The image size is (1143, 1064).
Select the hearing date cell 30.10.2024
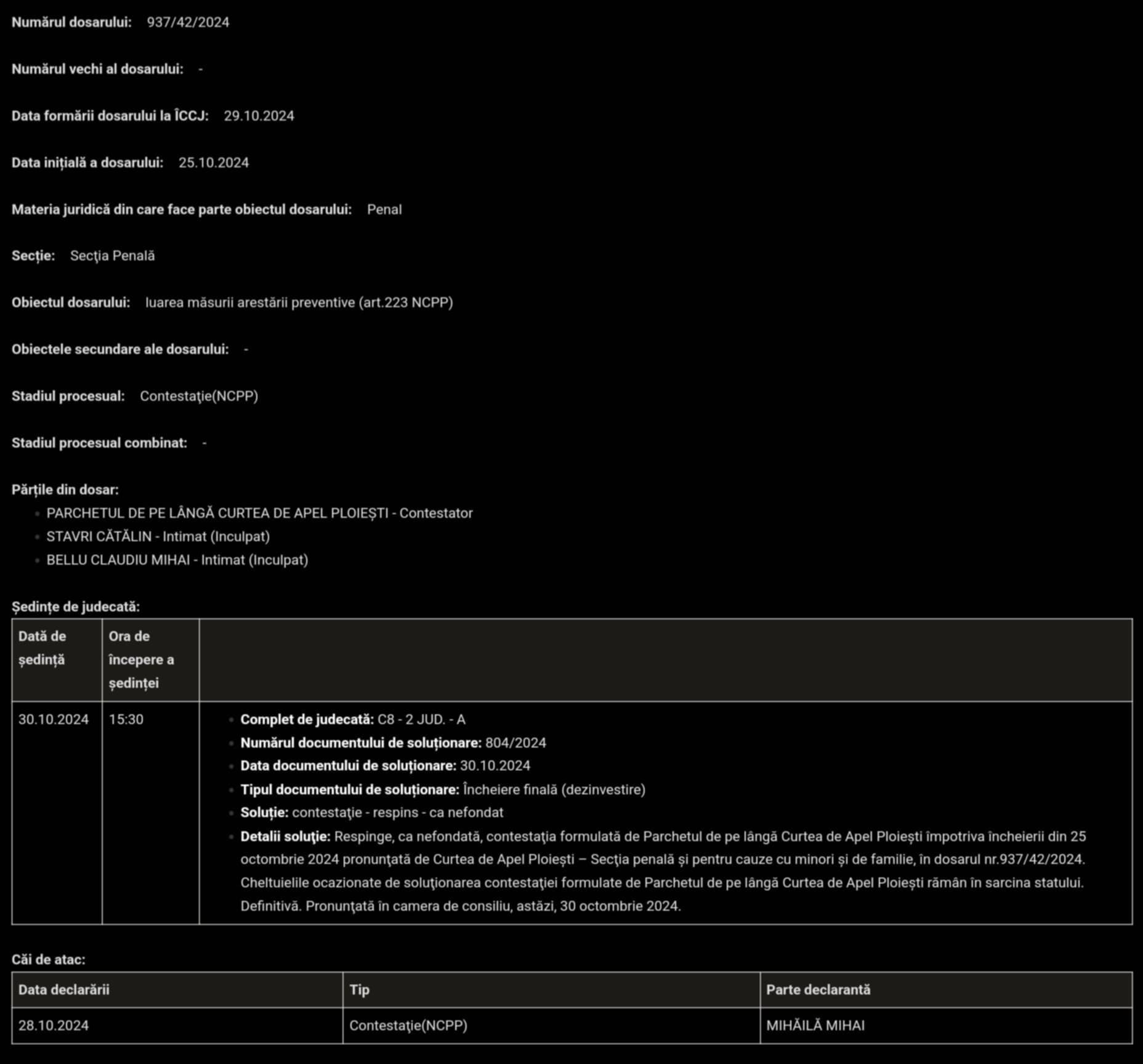(54, 720)
